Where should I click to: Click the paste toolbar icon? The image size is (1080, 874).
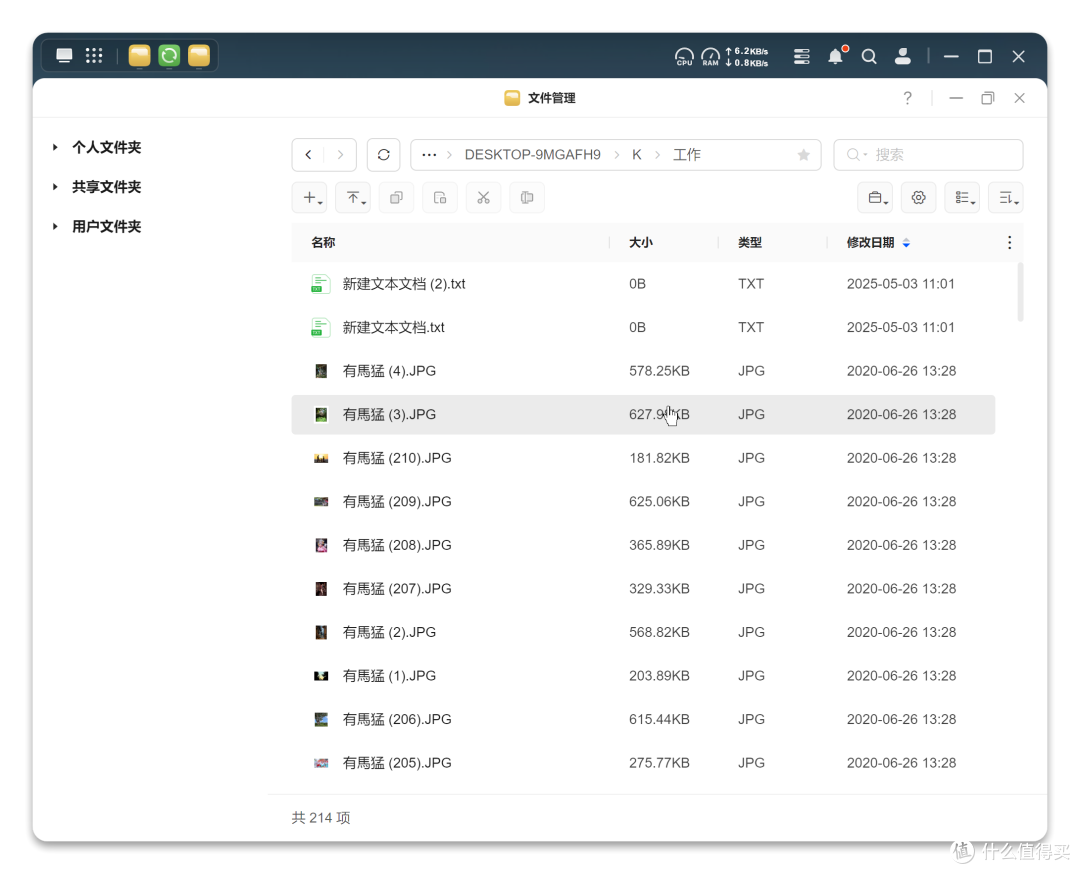(440, 198)
